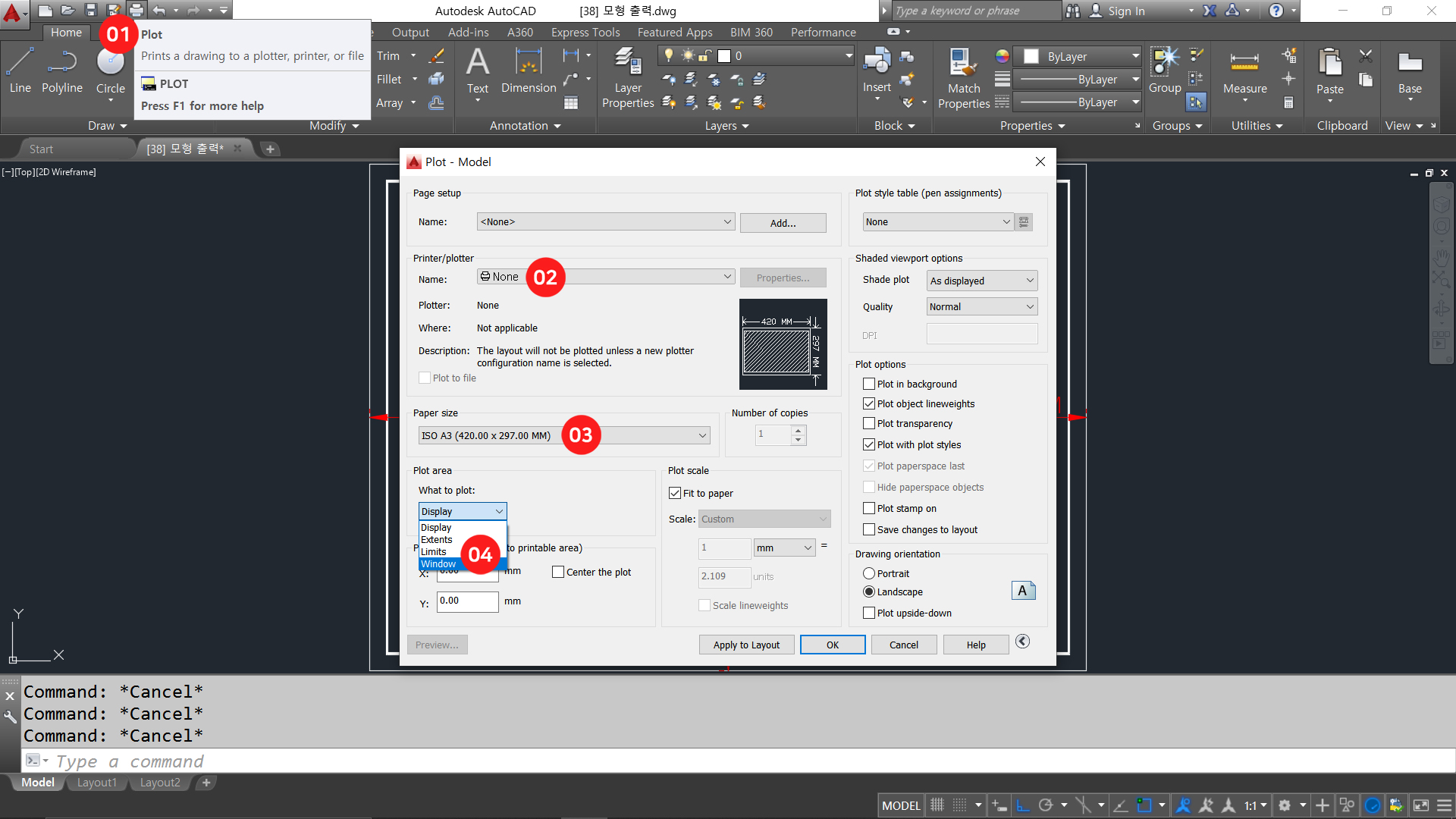
Task: Toggle grid display in status bar
Action: click(x=937, y=805)
